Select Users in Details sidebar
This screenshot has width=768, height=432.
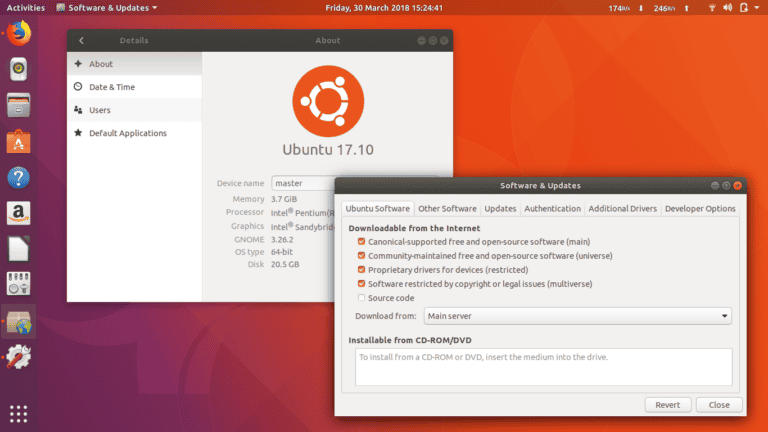tap(134, 110)
